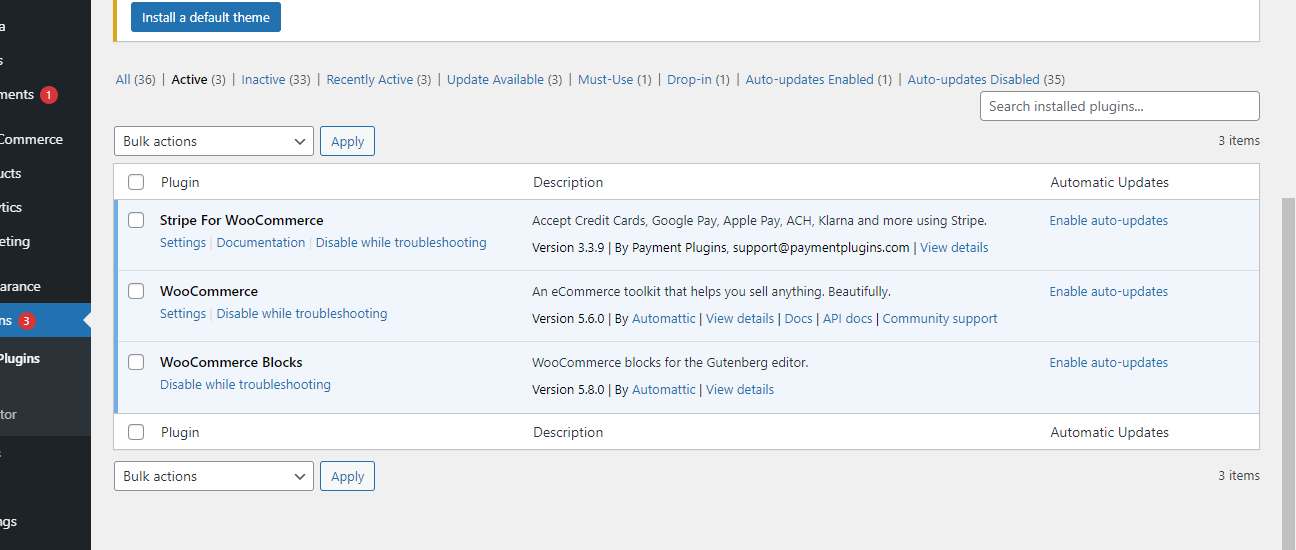1296x550 pixels.
Task: Open the bottom Bulk actions dropdown
Action: 214,476
